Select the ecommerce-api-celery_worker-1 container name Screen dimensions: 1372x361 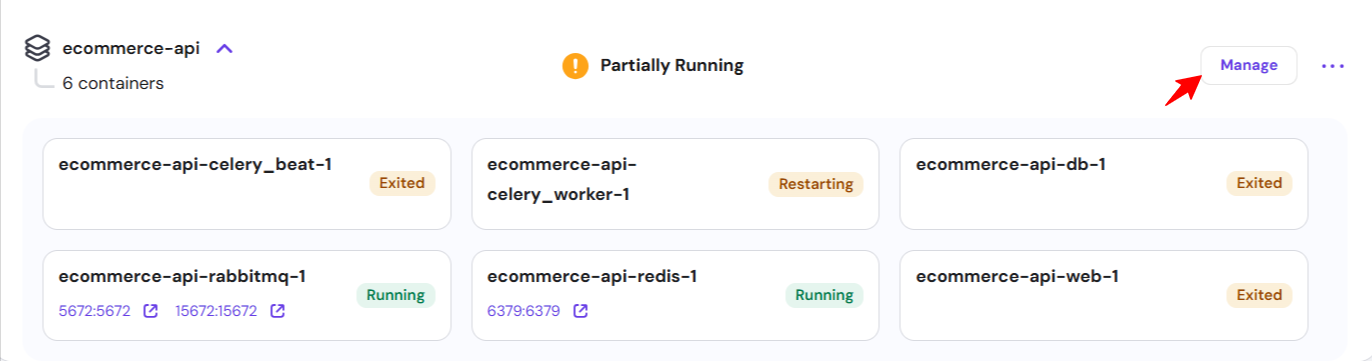click(561, 179)
